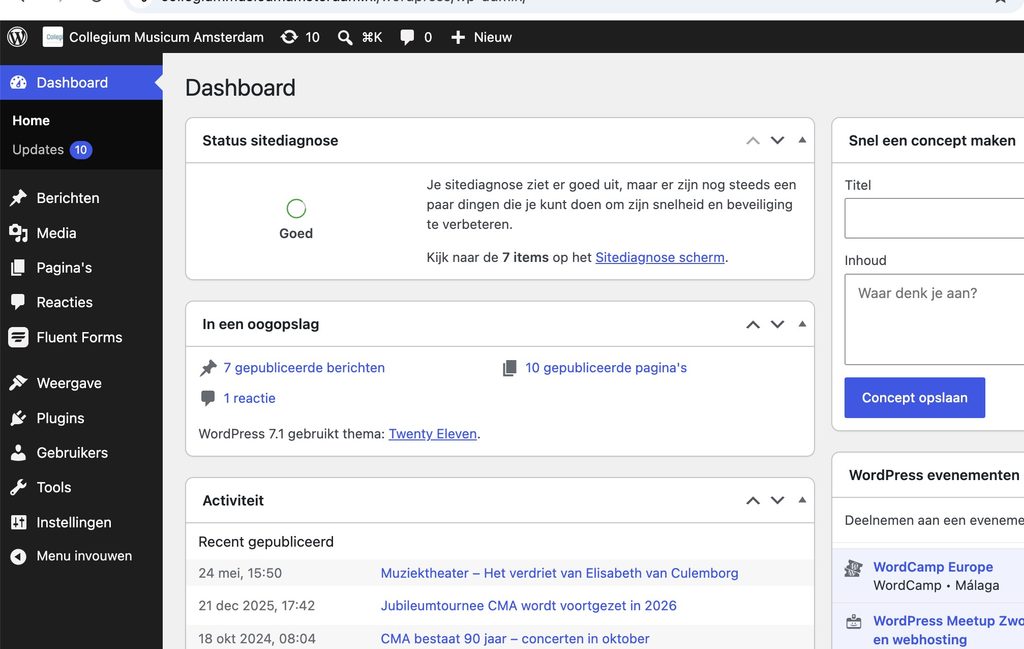
Task: Open the Twenty Eleven theme link
Action: 432,434
